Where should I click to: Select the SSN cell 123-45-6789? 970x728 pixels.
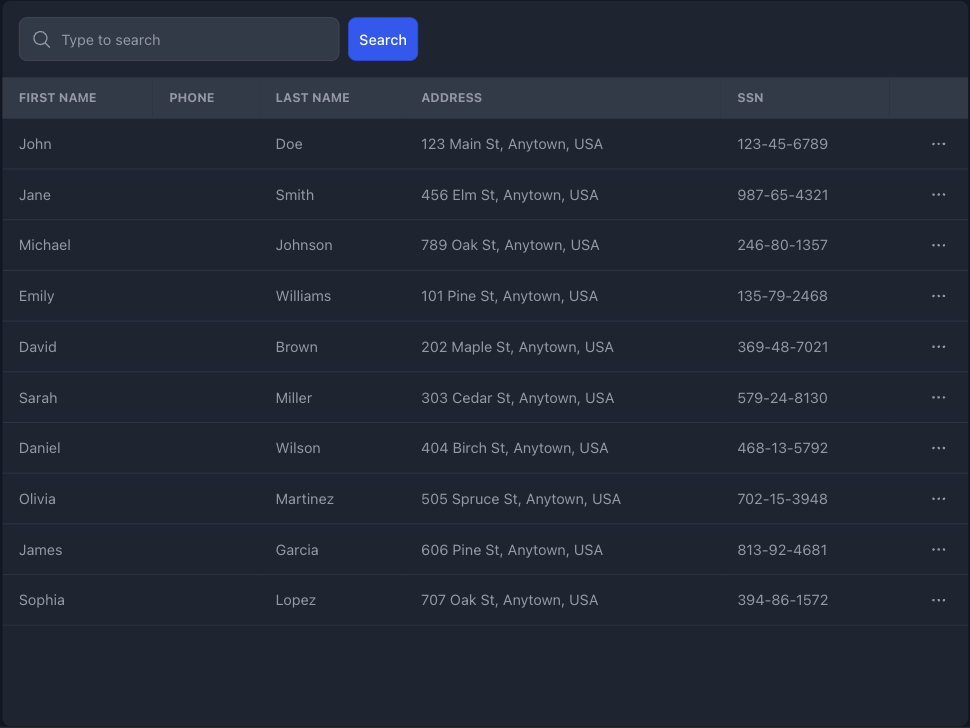(x=782, y=144)
